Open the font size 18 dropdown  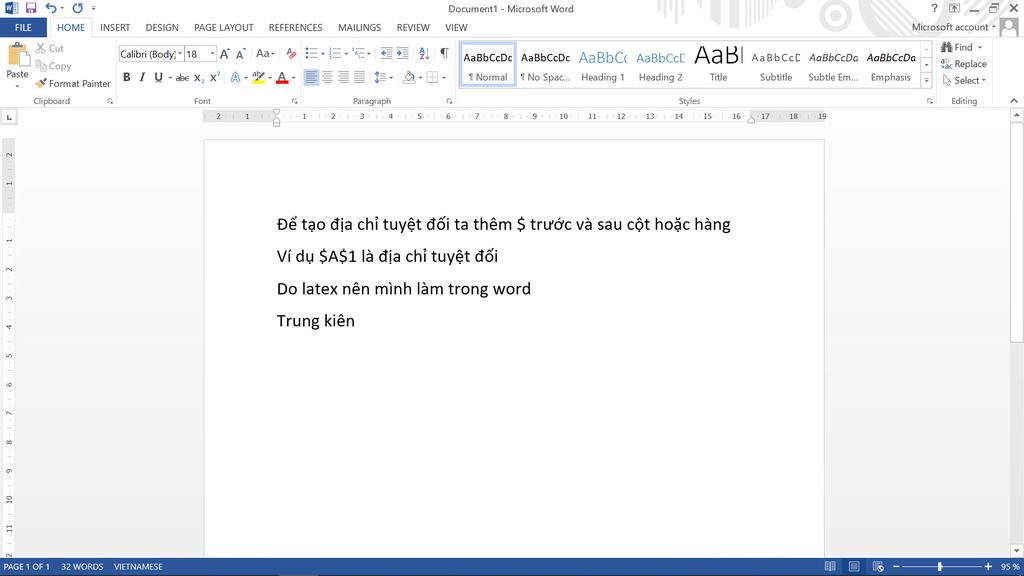(212, 54)
